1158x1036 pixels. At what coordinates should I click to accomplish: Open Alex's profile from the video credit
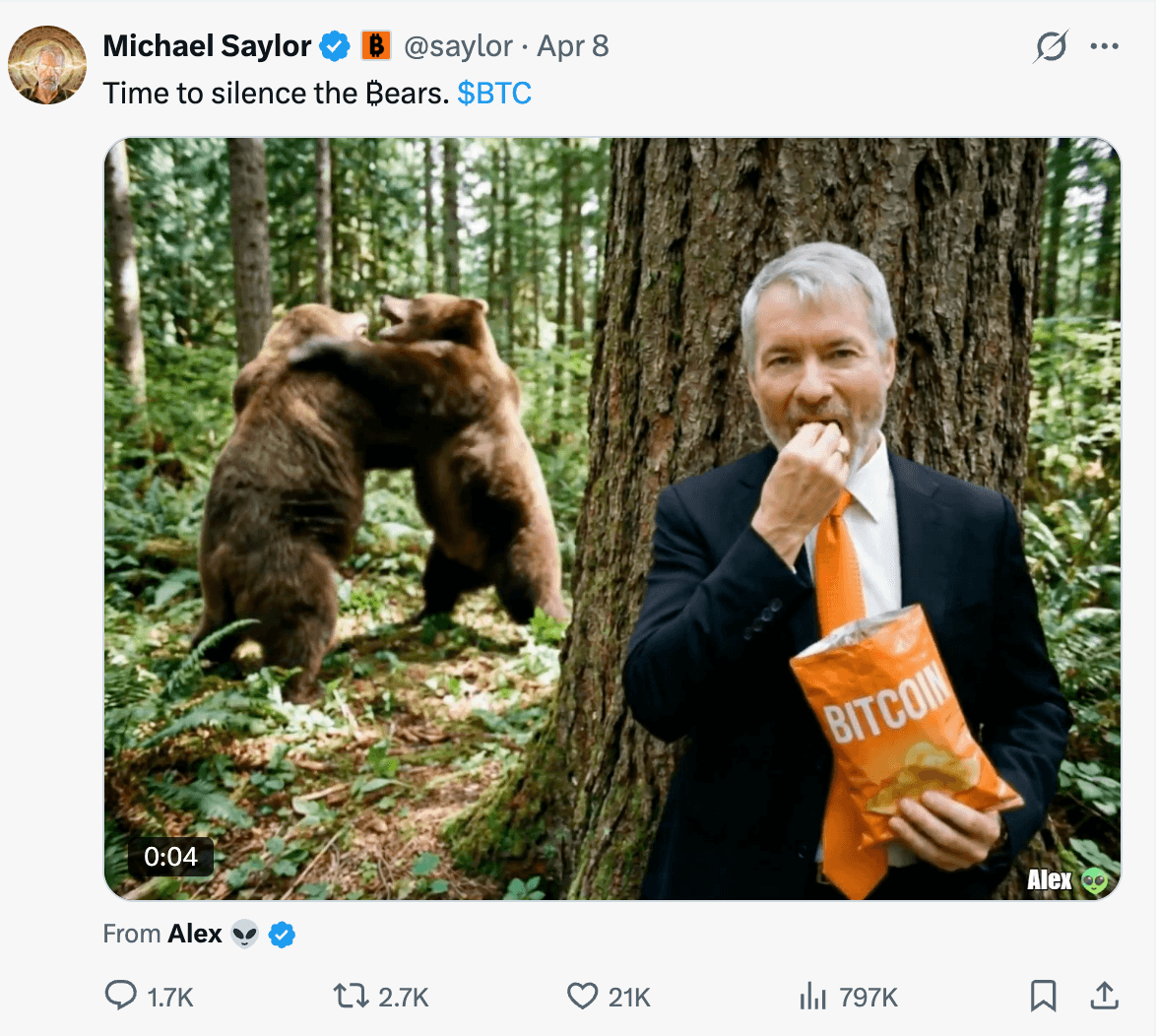tap(195, 934)
